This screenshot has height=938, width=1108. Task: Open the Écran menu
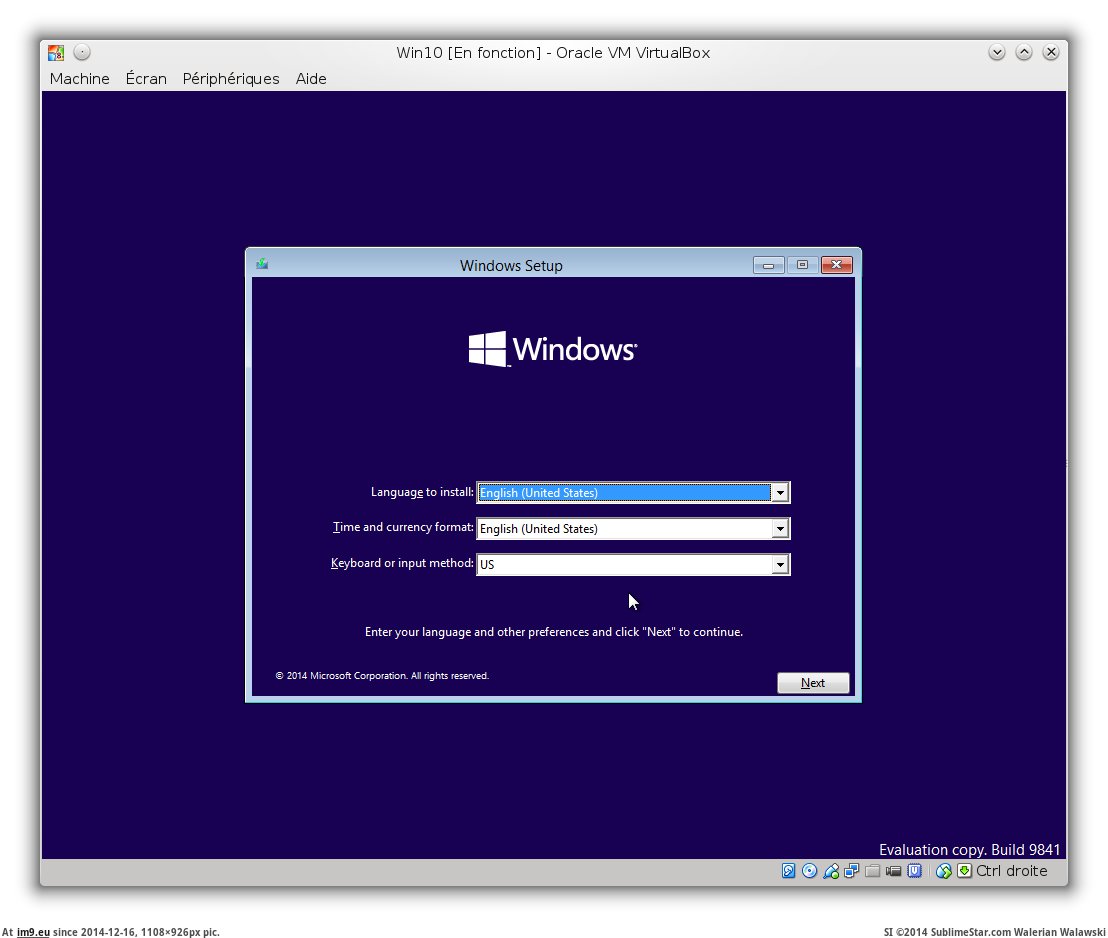point(146,79)
